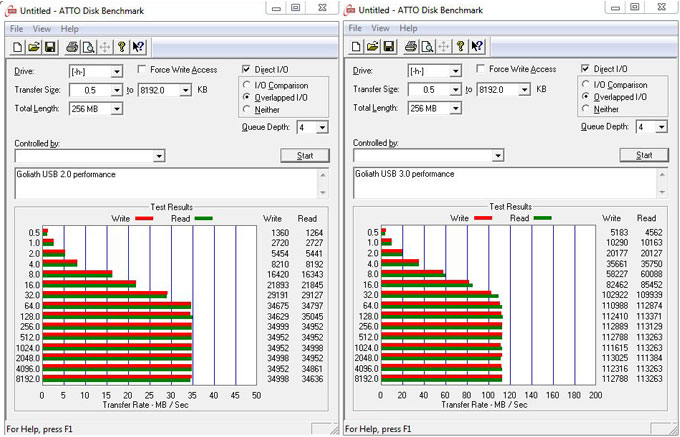680x437 pixels.
Task: Click green Read legend swatch, right window
Action: point(542,218)
